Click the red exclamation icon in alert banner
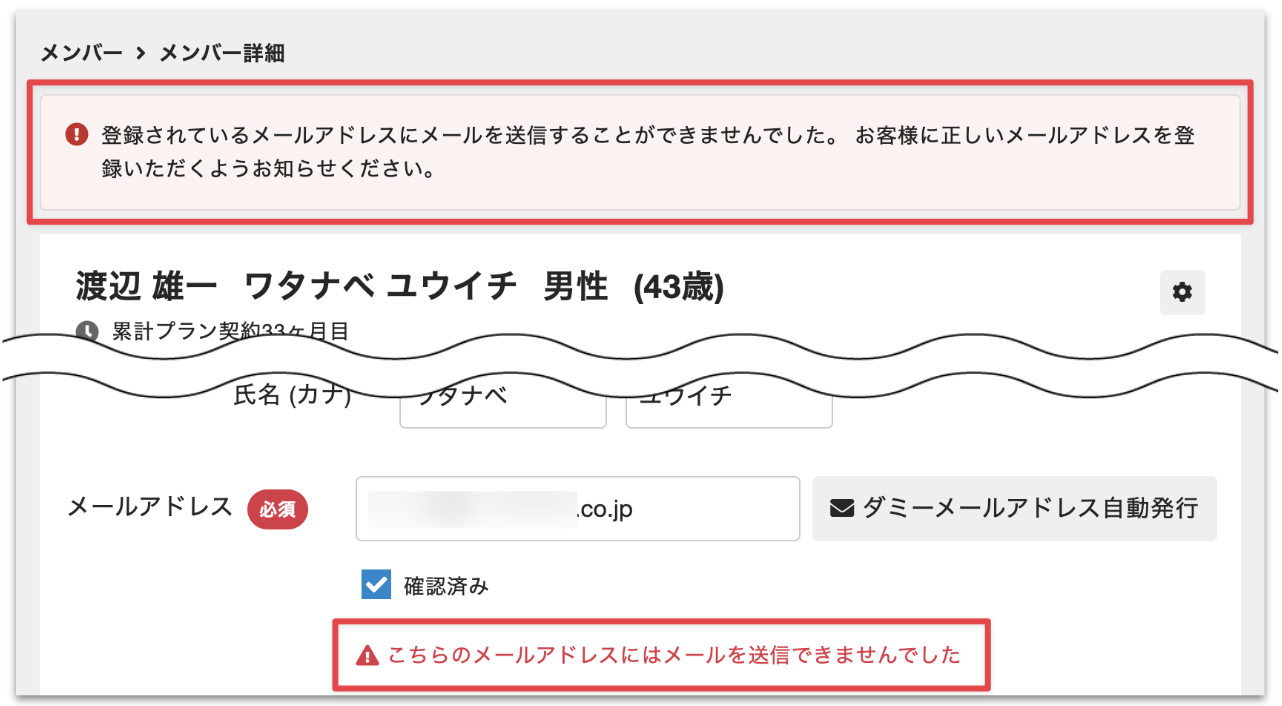1282x706 pixels. tap(76, 135)
